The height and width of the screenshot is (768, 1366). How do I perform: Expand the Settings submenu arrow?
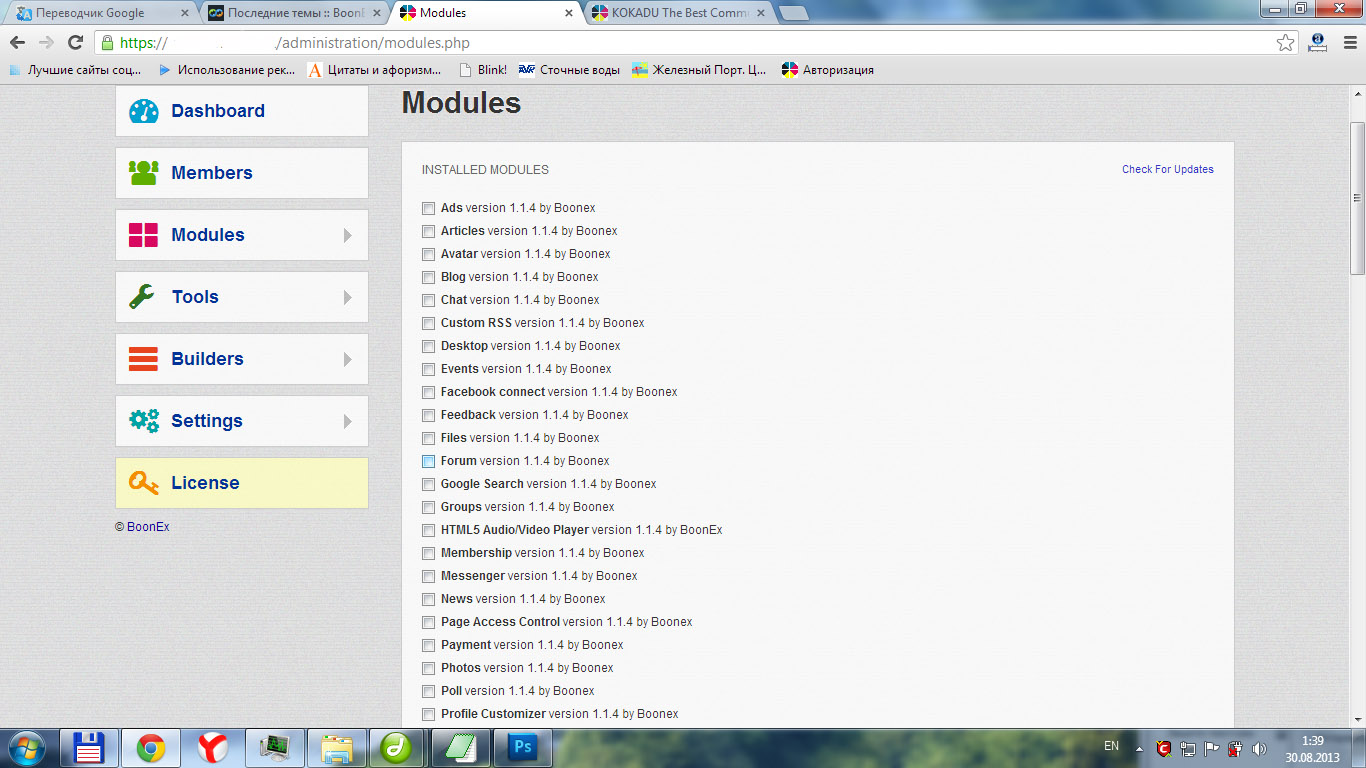point(348,421)
